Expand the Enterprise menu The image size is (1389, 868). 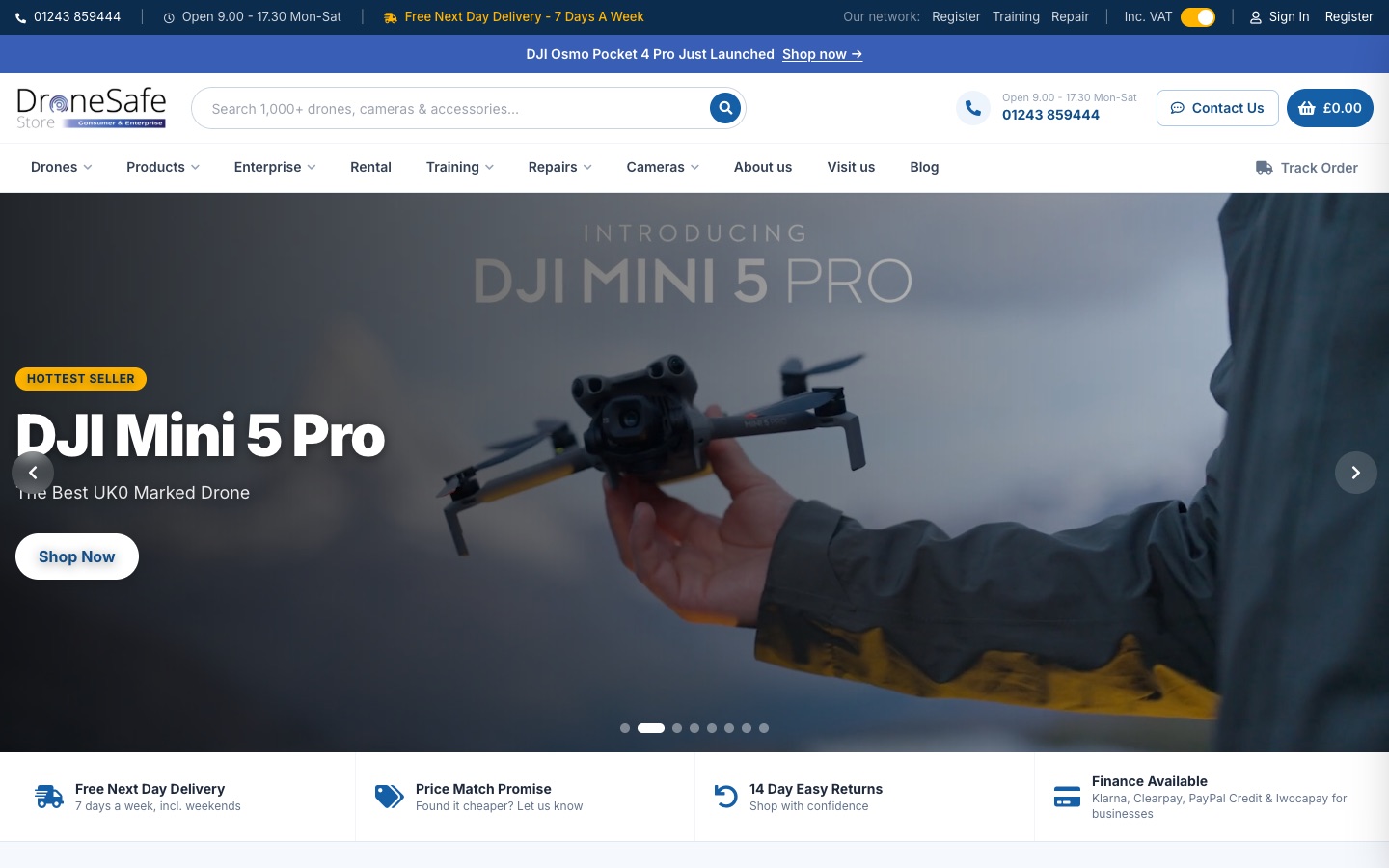275,167
